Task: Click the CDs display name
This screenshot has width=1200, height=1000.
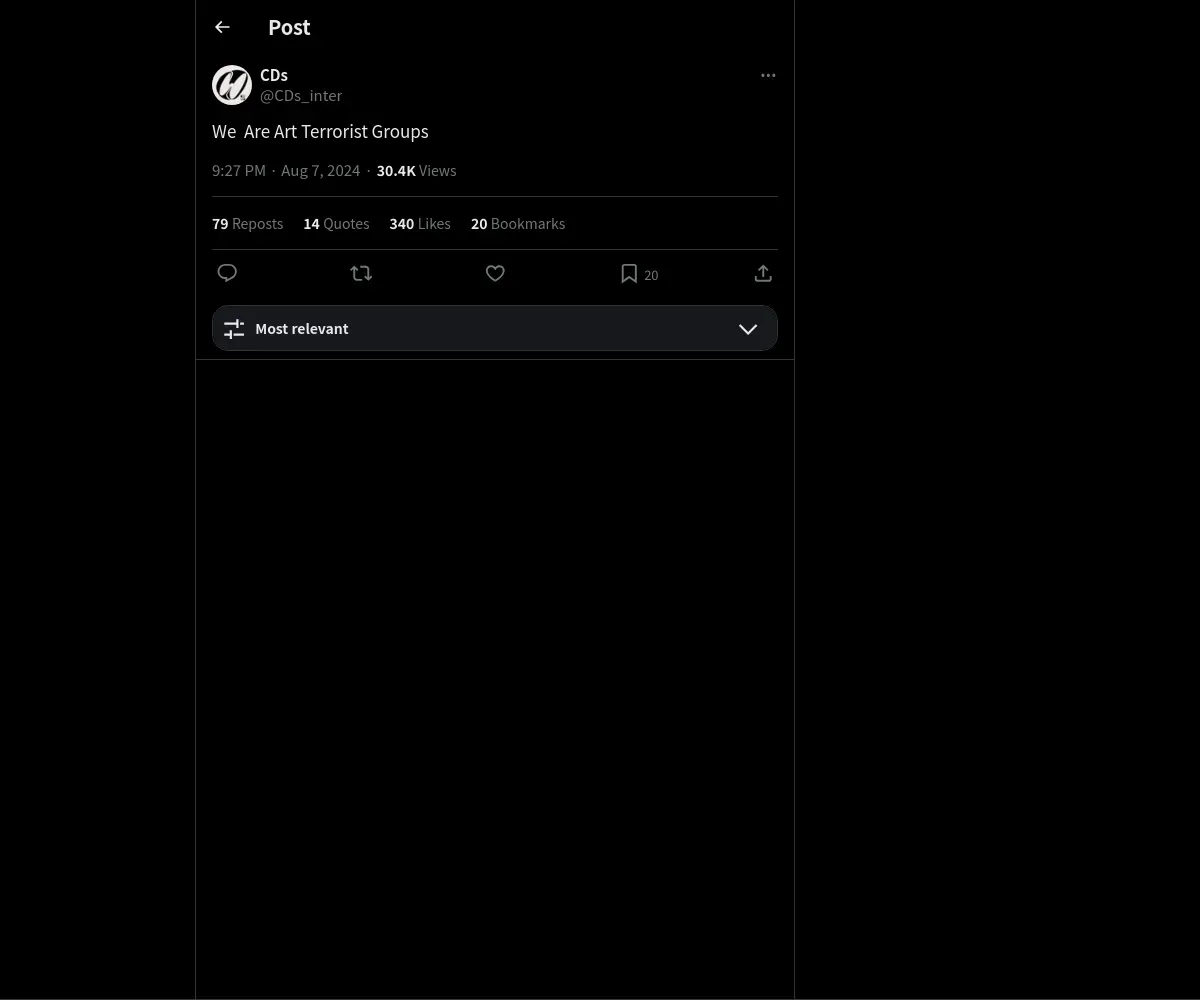Action: pos(274,75)
